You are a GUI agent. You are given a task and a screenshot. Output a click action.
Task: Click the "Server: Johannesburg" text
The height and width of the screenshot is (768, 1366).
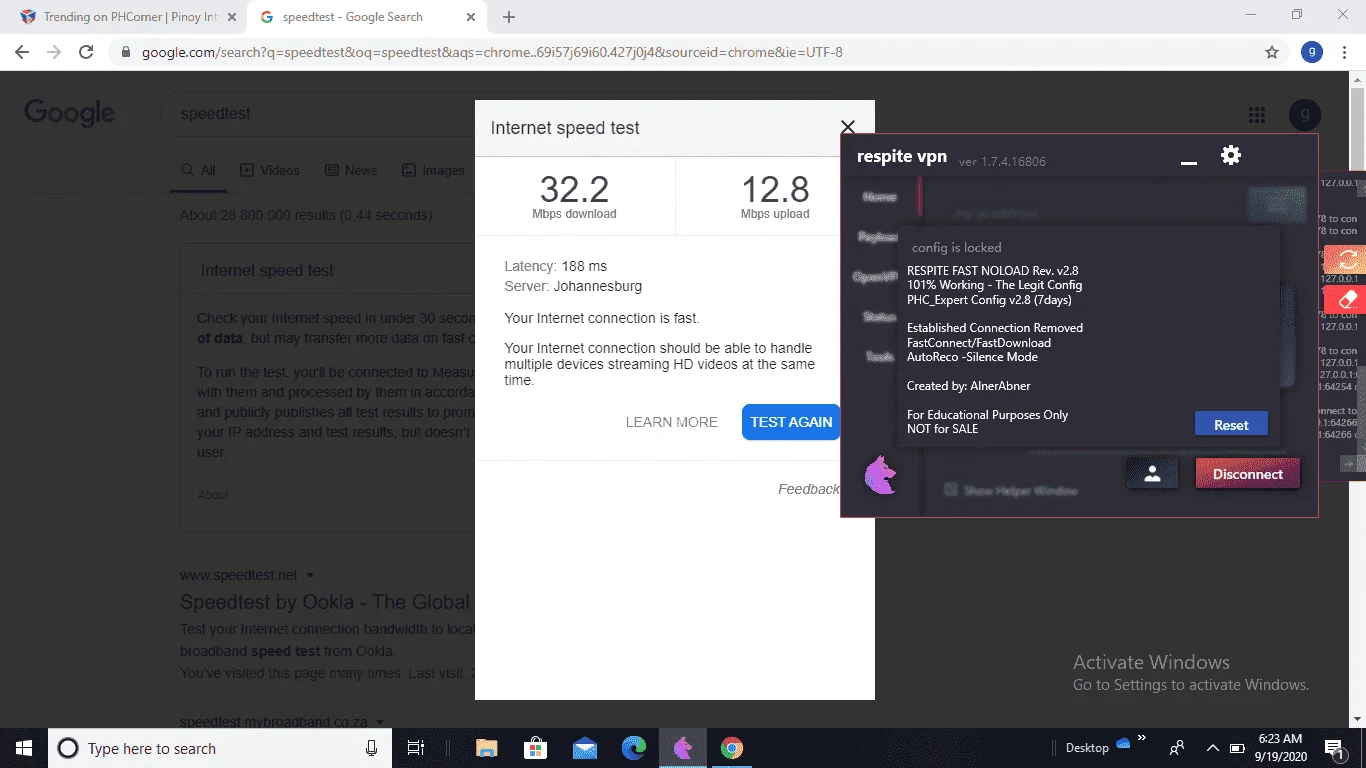click(x=573, y=286)
